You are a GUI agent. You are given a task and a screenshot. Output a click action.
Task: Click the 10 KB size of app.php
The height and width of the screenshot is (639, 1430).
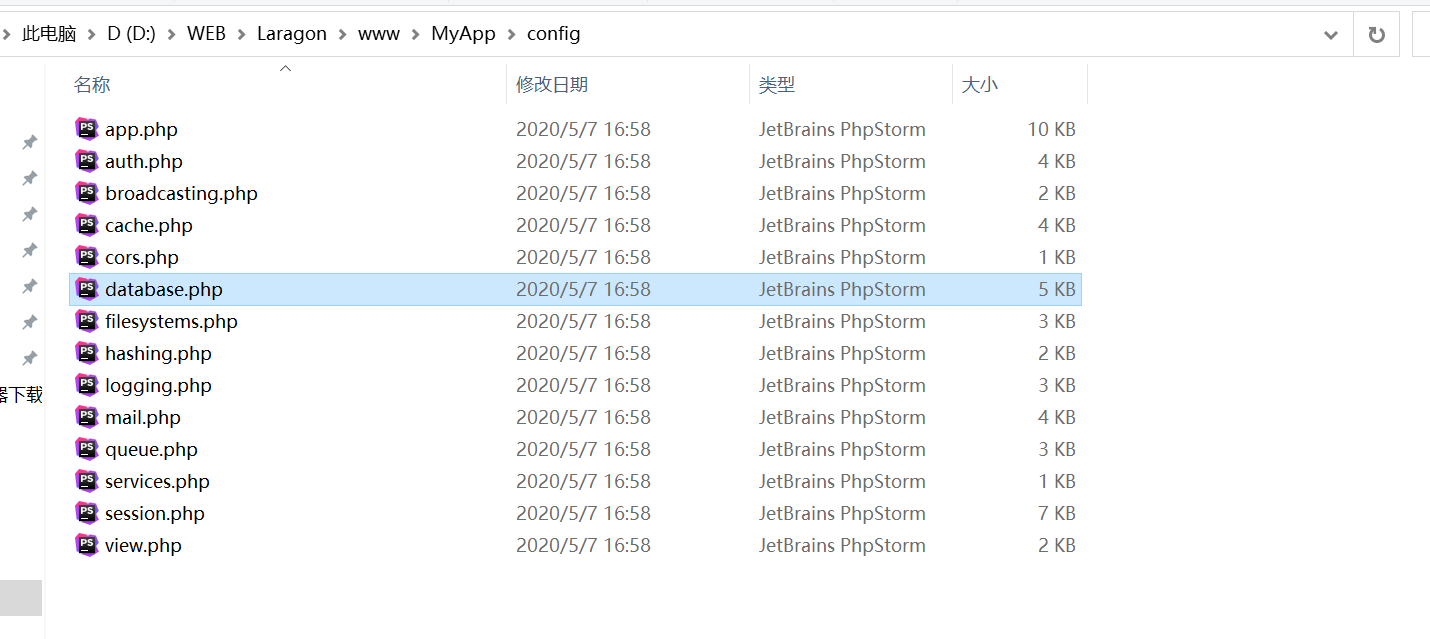[1051, 129]
